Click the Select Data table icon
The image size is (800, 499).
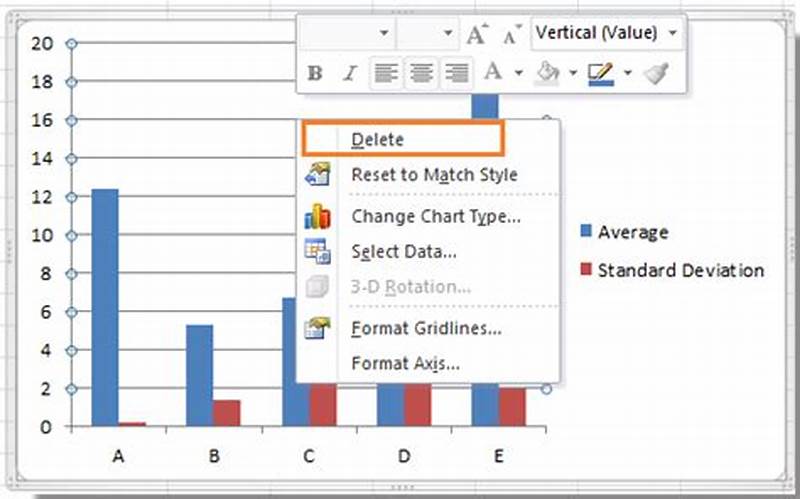[x=317, y=251]
